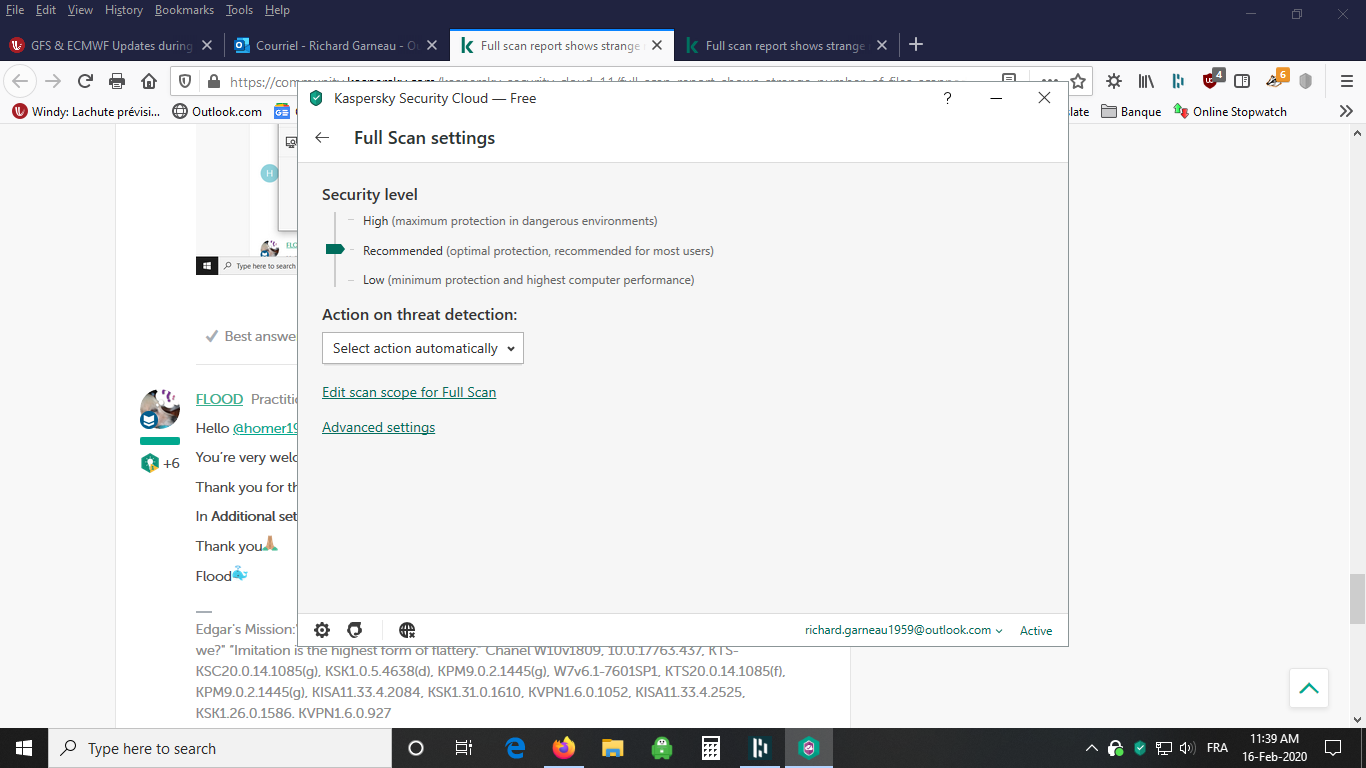Screen dimensions: 1366x768
Task: Open Online Stopwatch bookmark
Action: 1230,111
